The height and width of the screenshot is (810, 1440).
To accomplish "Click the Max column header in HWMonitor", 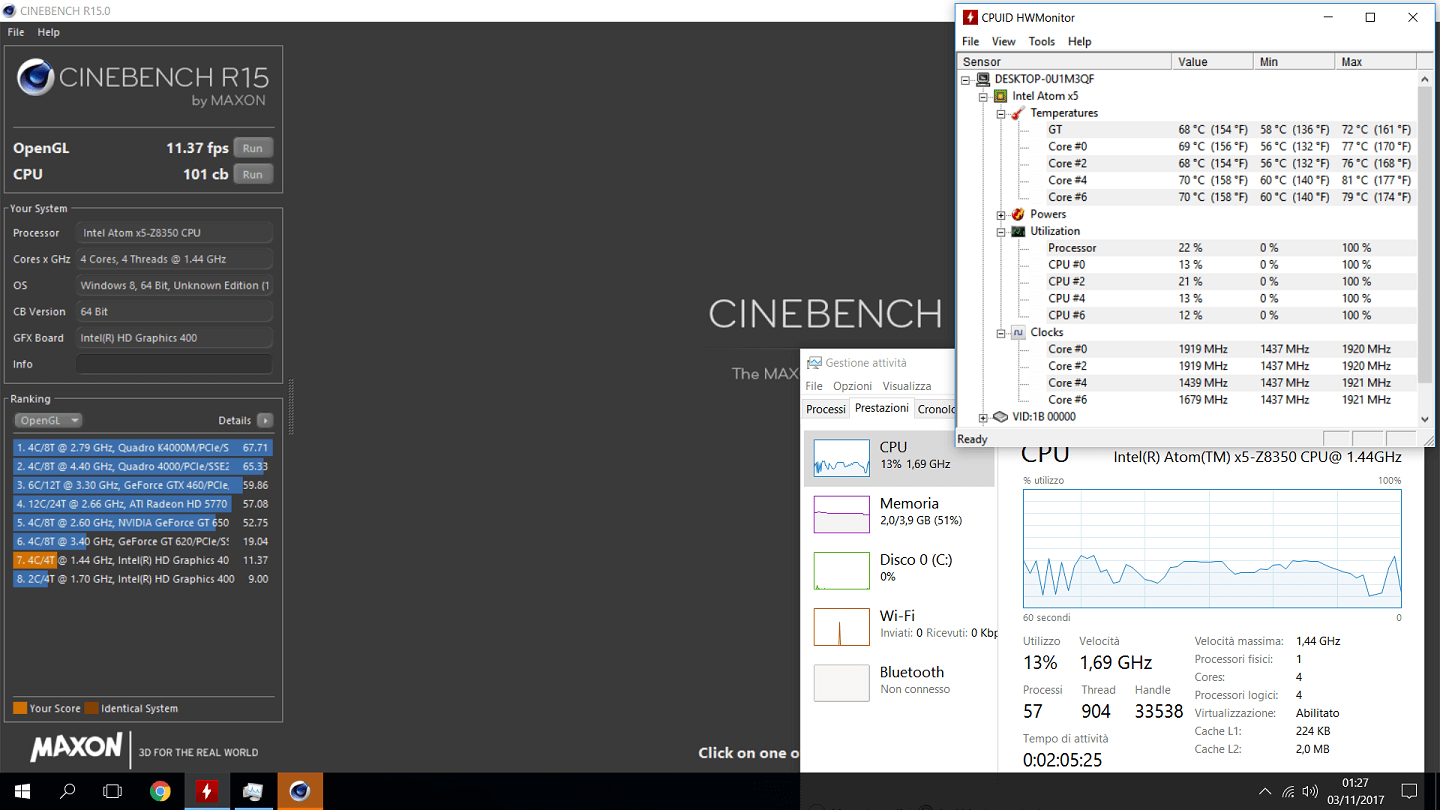I will click(1376, 62).
